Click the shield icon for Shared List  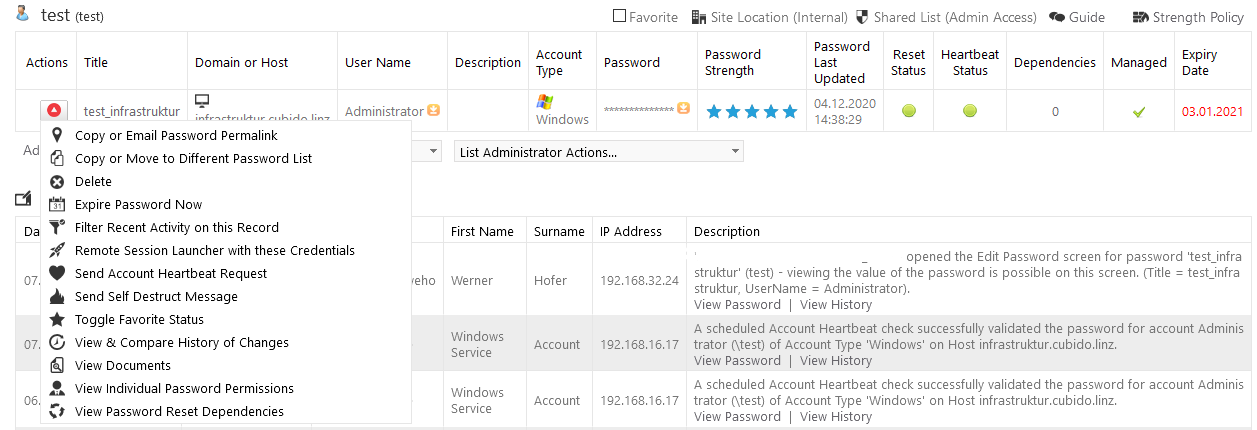click(862, 17)
